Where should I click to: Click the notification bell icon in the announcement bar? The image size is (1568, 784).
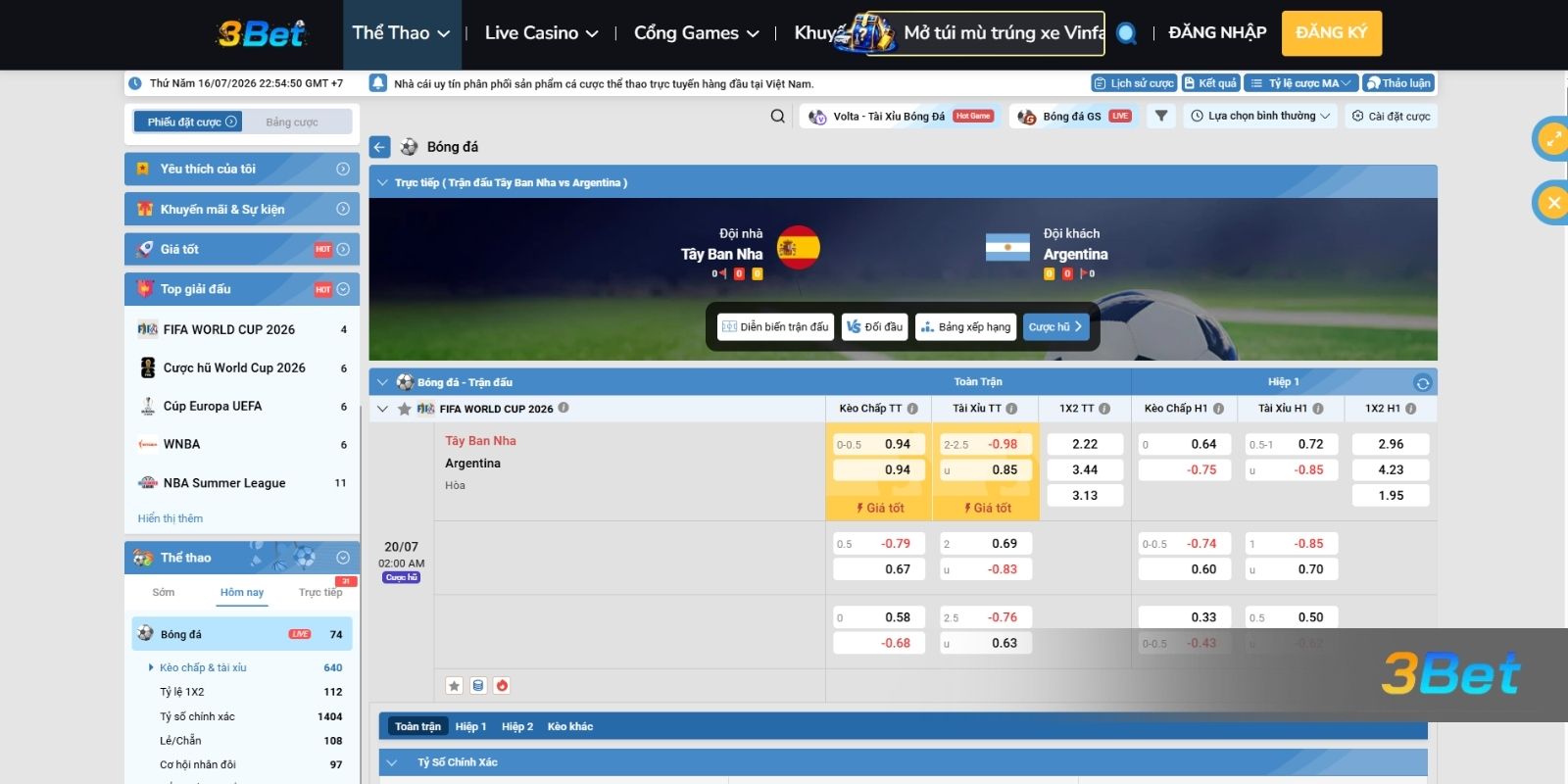(x=377, y=83)
